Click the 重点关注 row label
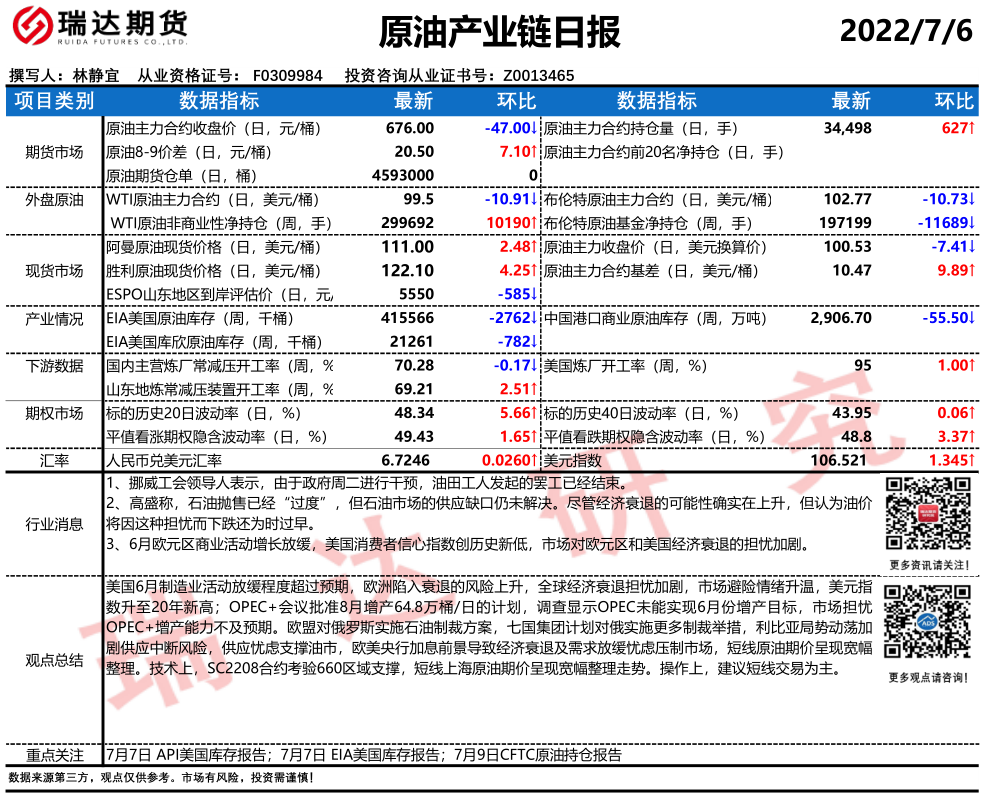 54,755
